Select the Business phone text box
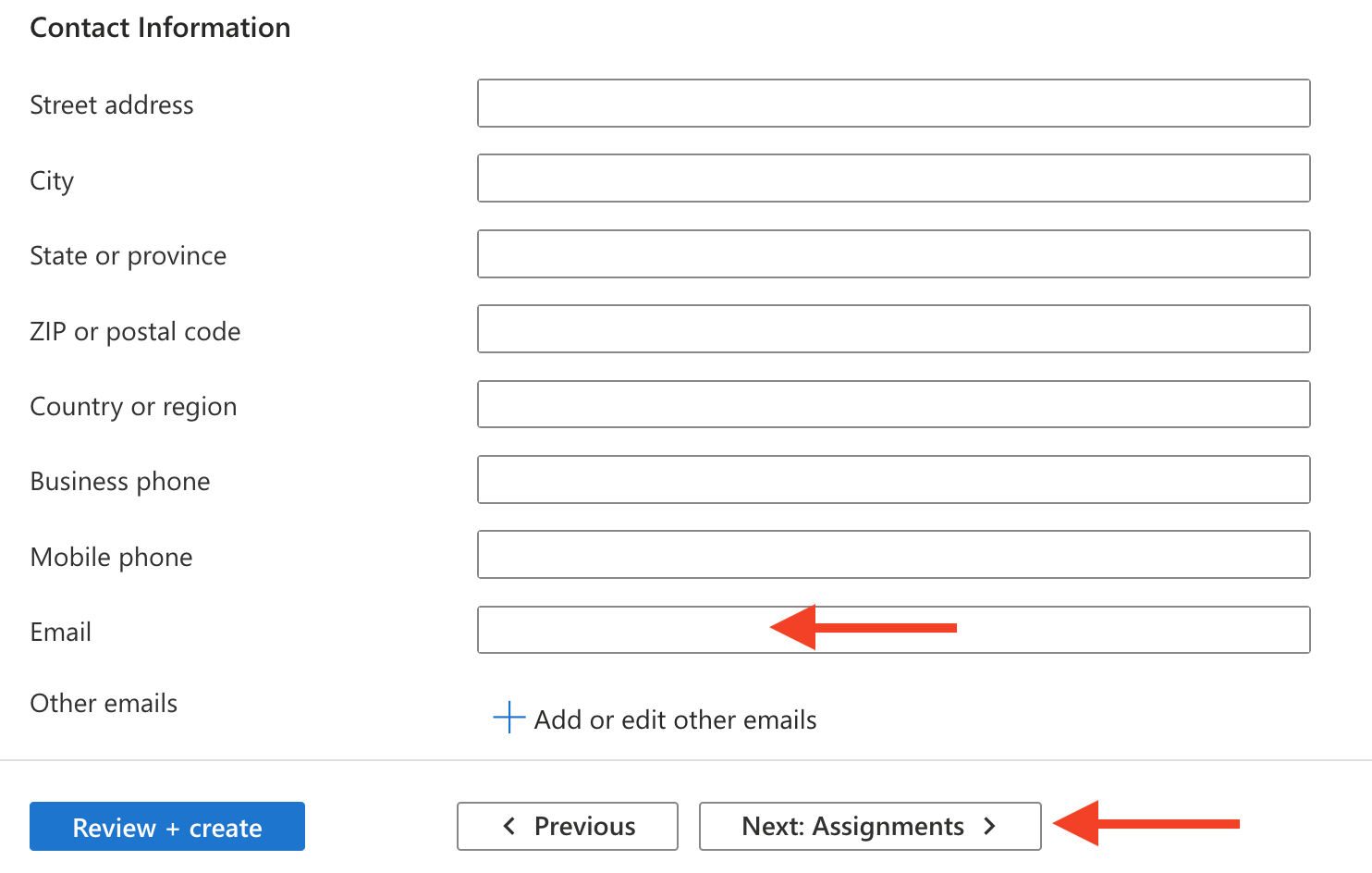The height and width of the screenshot is (873, 1372). pyautogui.click(x=893, y=480)
